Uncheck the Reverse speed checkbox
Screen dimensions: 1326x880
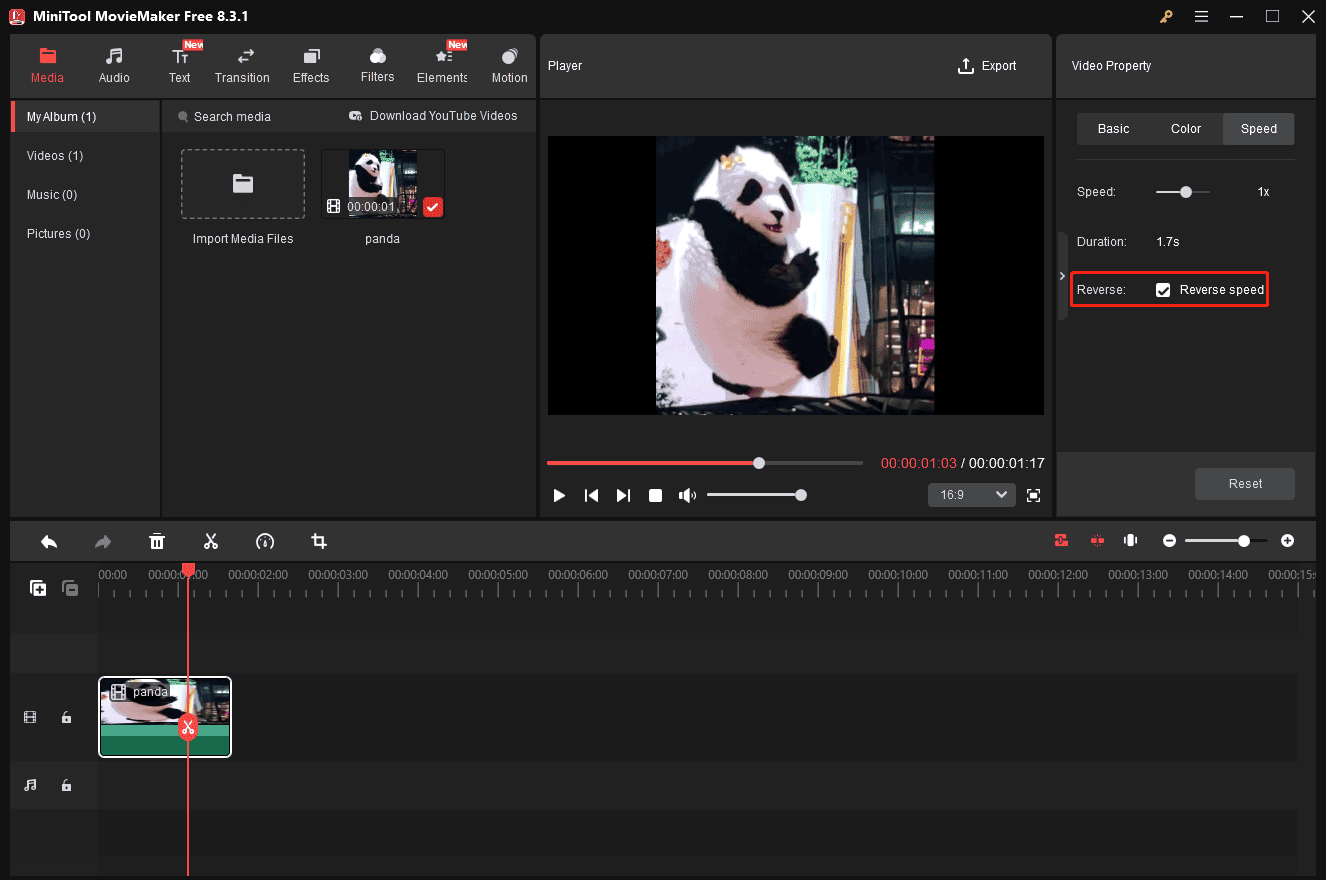[x=1162, y=289]
